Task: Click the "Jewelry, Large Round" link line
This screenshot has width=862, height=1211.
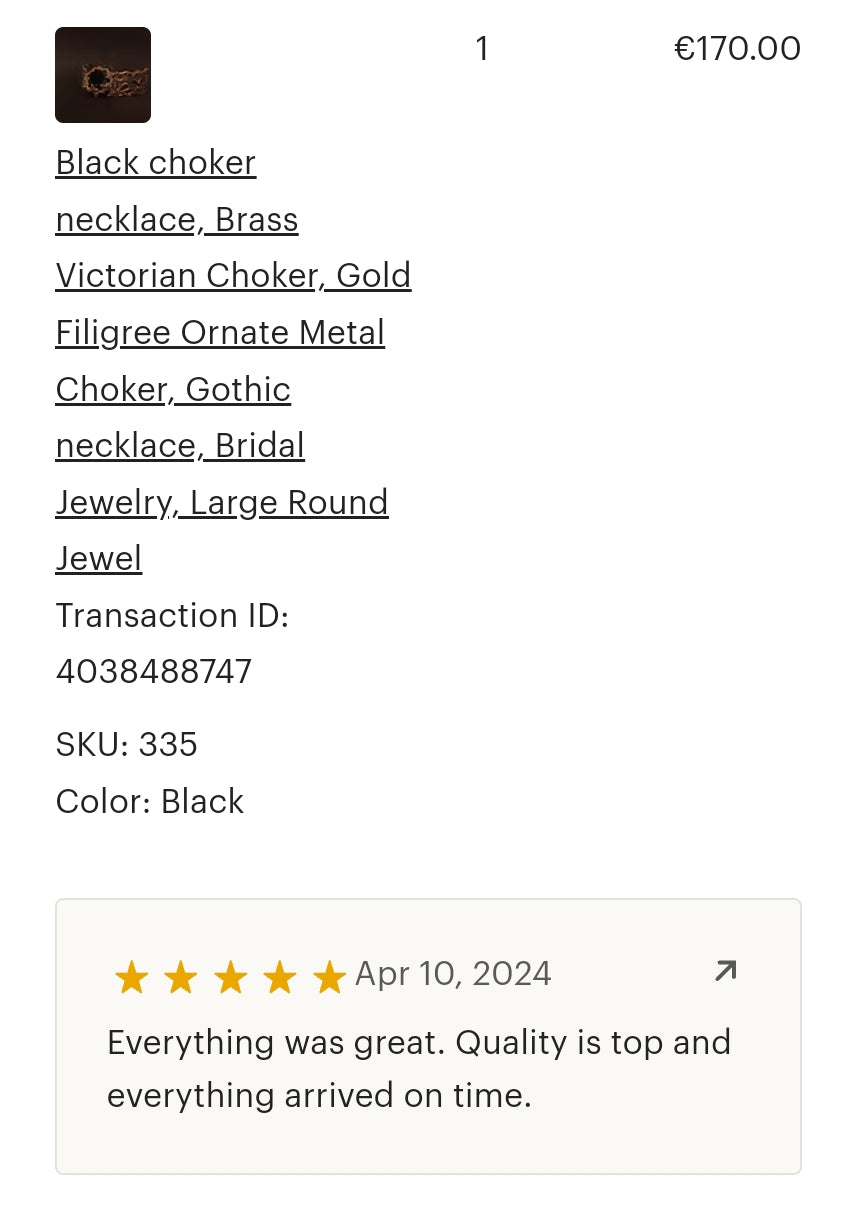Action: (222, 502)
